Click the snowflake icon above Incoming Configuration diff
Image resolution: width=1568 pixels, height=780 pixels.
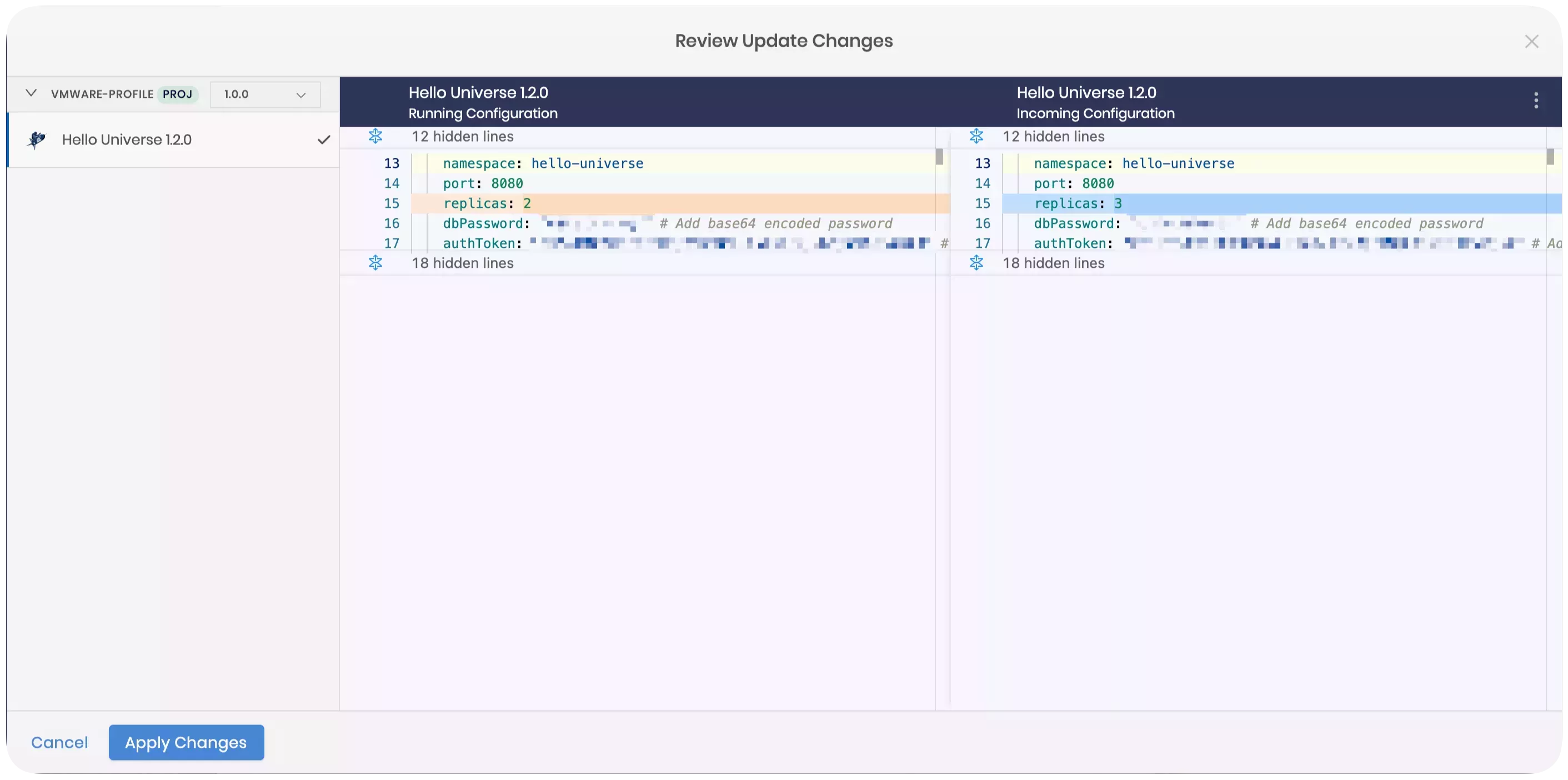tap(977, 136)
